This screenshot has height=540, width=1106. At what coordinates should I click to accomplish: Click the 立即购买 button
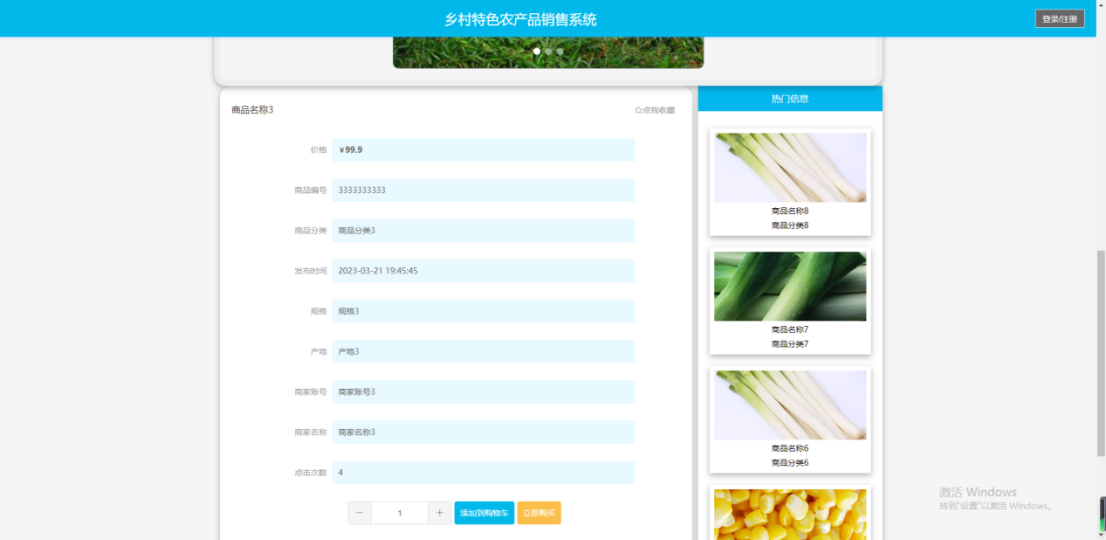point(539,513)
